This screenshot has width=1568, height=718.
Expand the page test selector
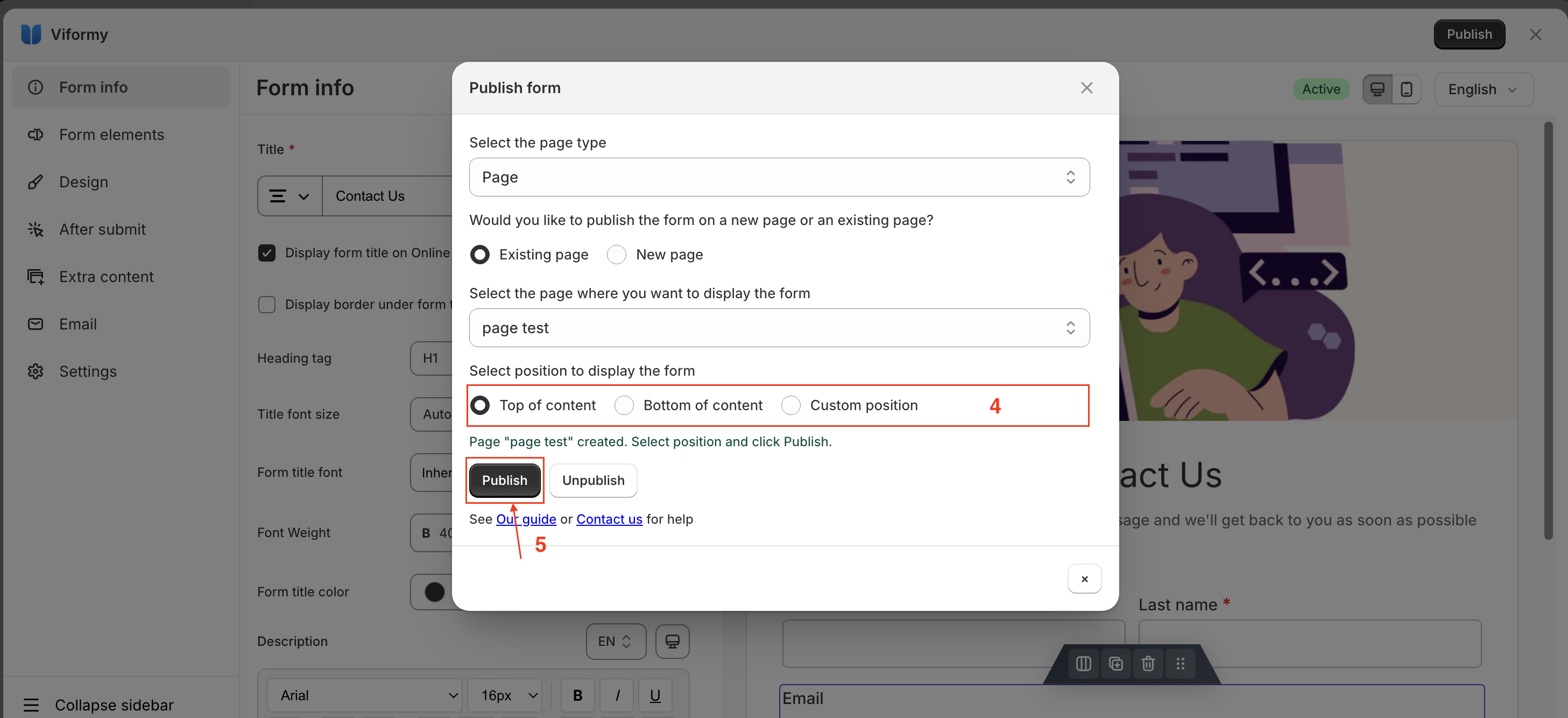779,328
